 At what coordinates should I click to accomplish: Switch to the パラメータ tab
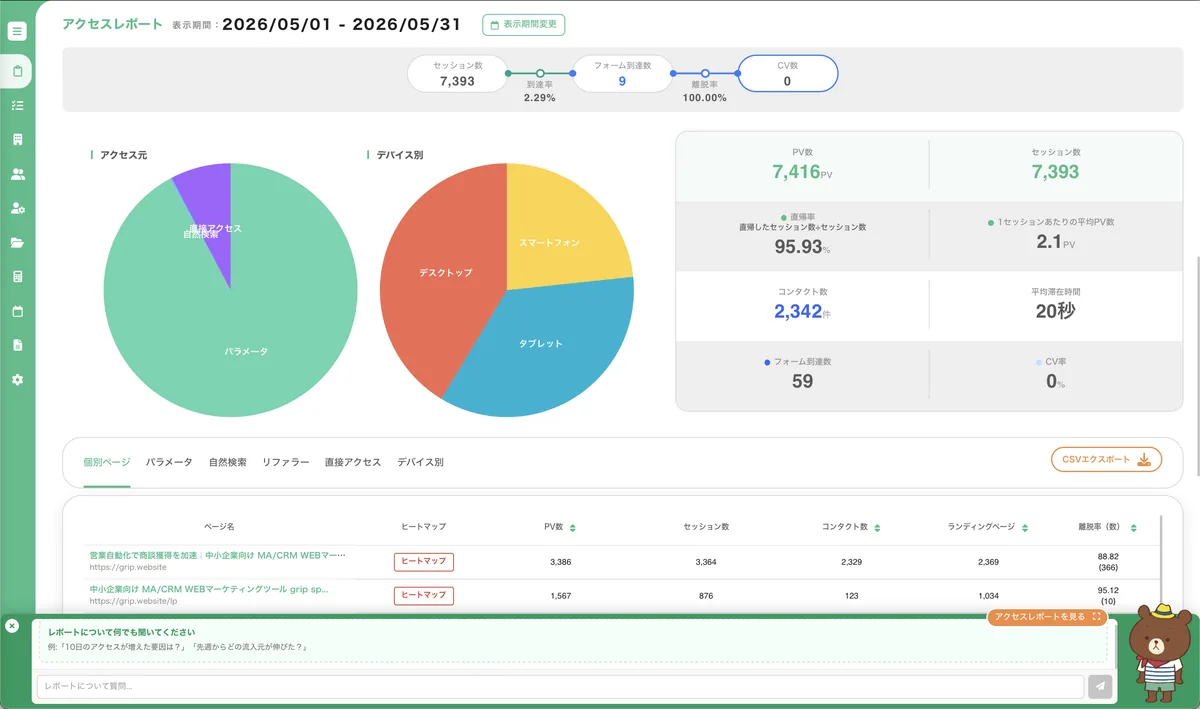[x=169, y=463]
